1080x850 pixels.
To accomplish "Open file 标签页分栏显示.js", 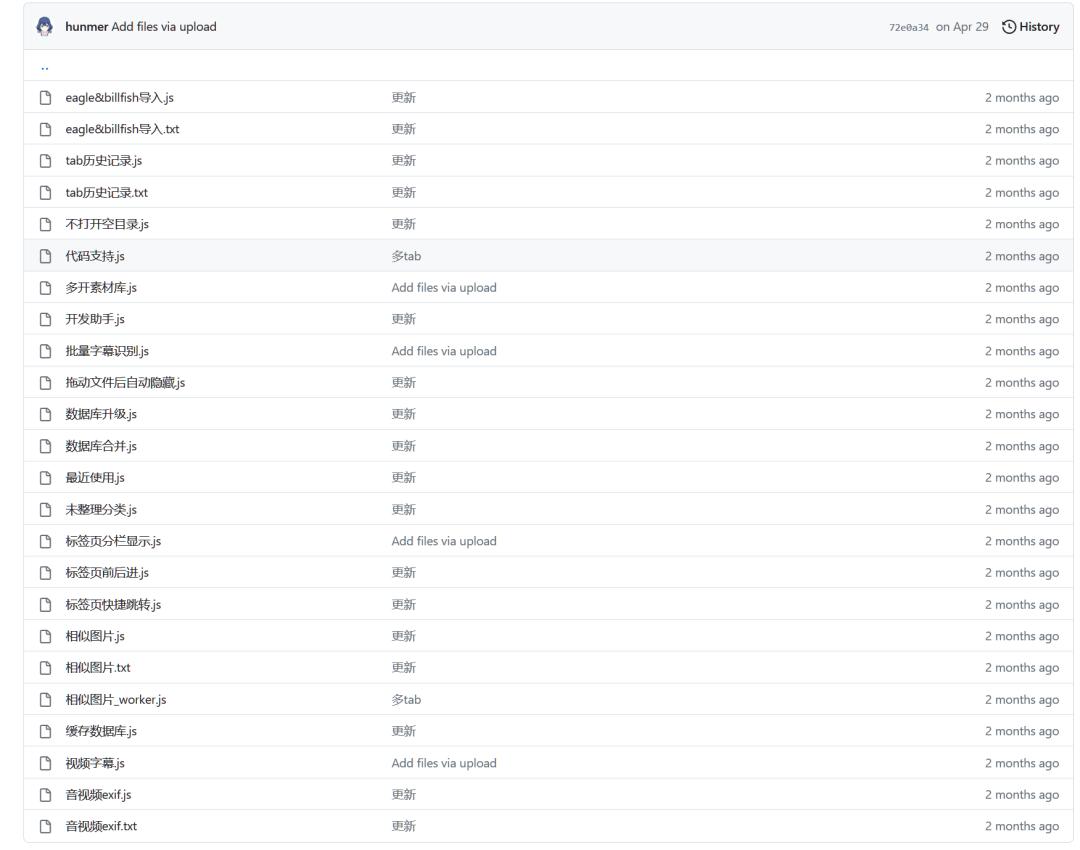I will [x=113, y=541].
